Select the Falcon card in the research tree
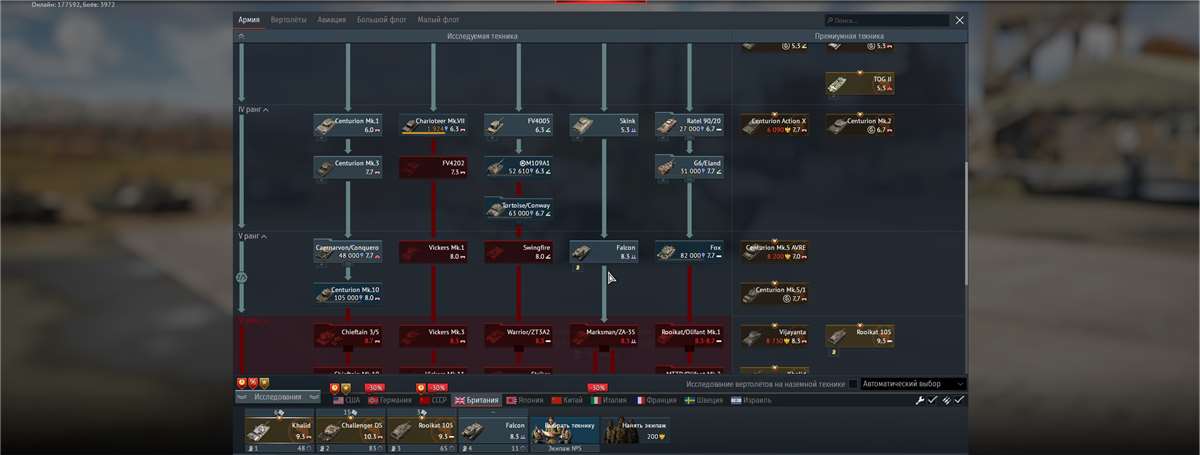 604,252
